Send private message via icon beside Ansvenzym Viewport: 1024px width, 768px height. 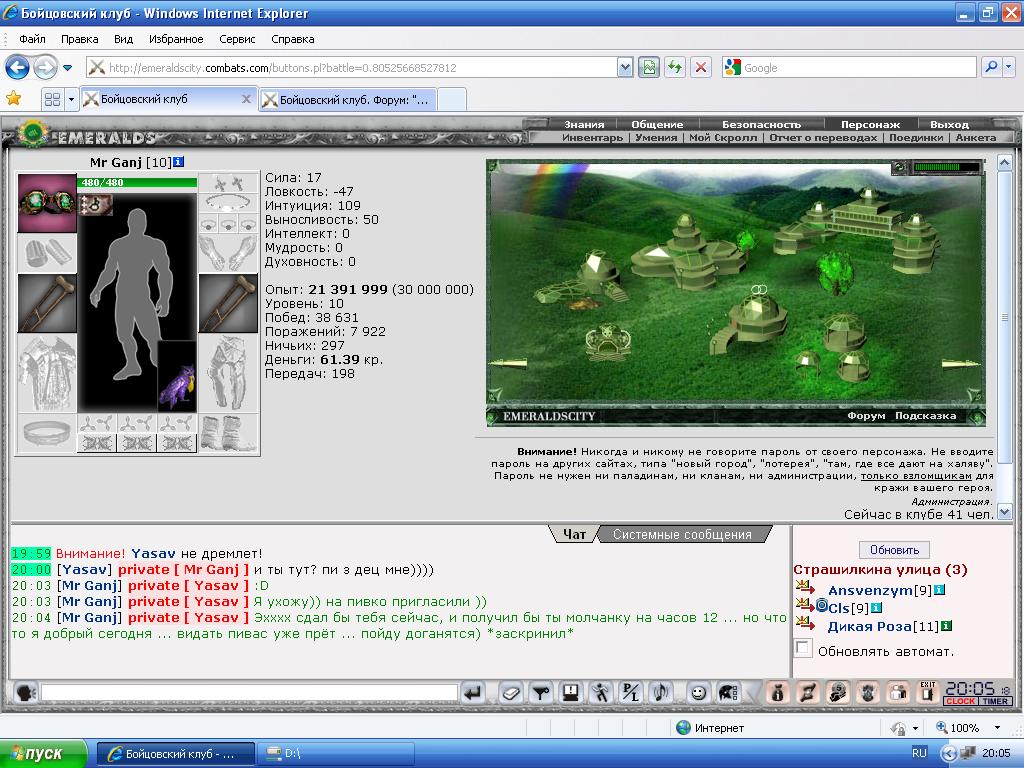pyautogui.click(x=805, y=588)
